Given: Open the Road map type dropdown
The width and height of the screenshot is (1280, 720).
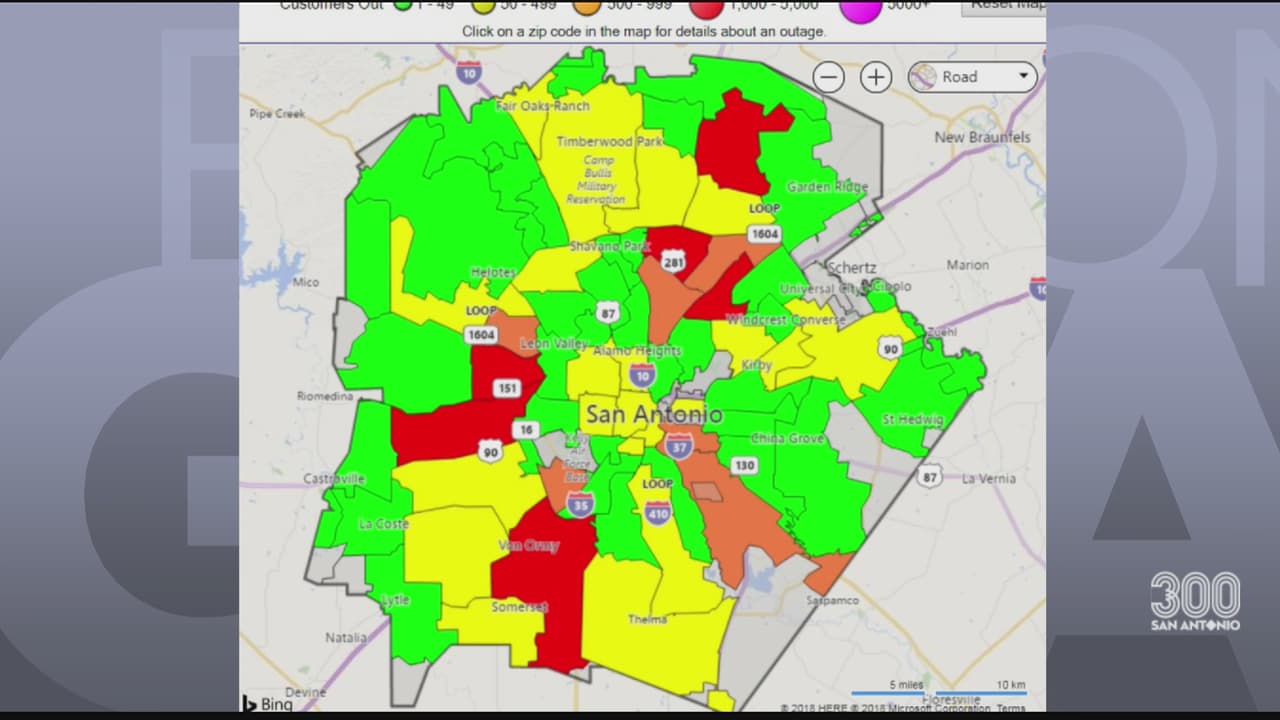Looking at the screenshot, I should pos(972,77).
